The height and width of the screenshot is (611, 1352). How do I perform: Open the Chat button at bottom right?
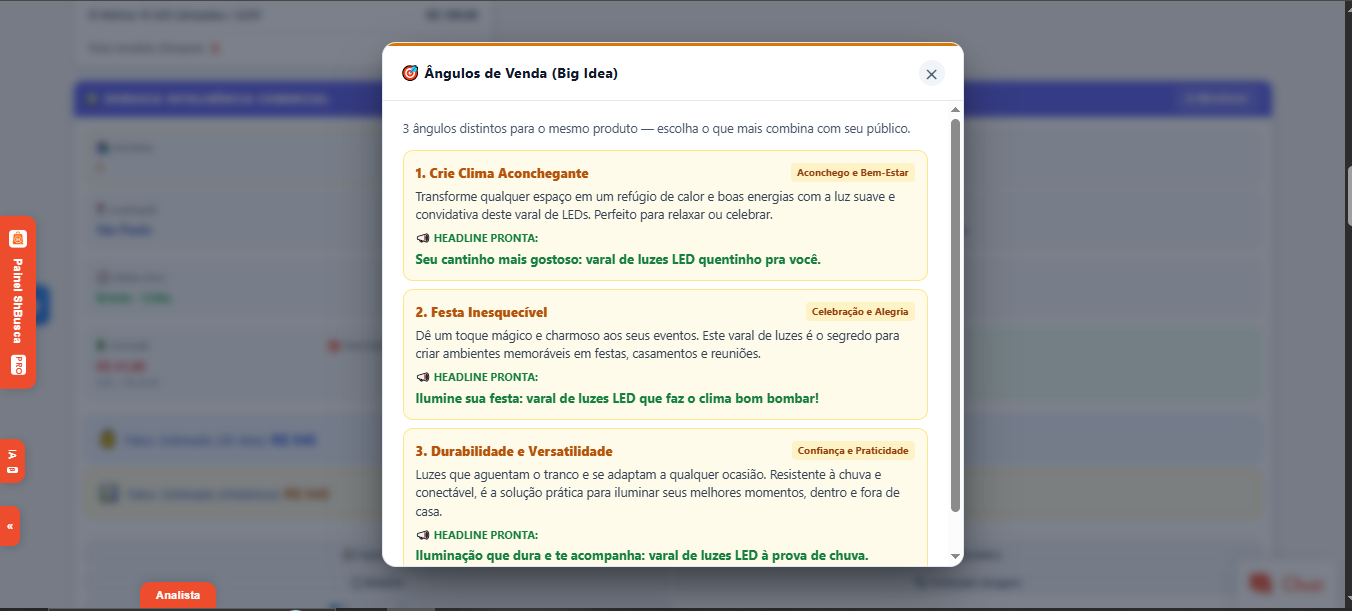[1286, 584]
